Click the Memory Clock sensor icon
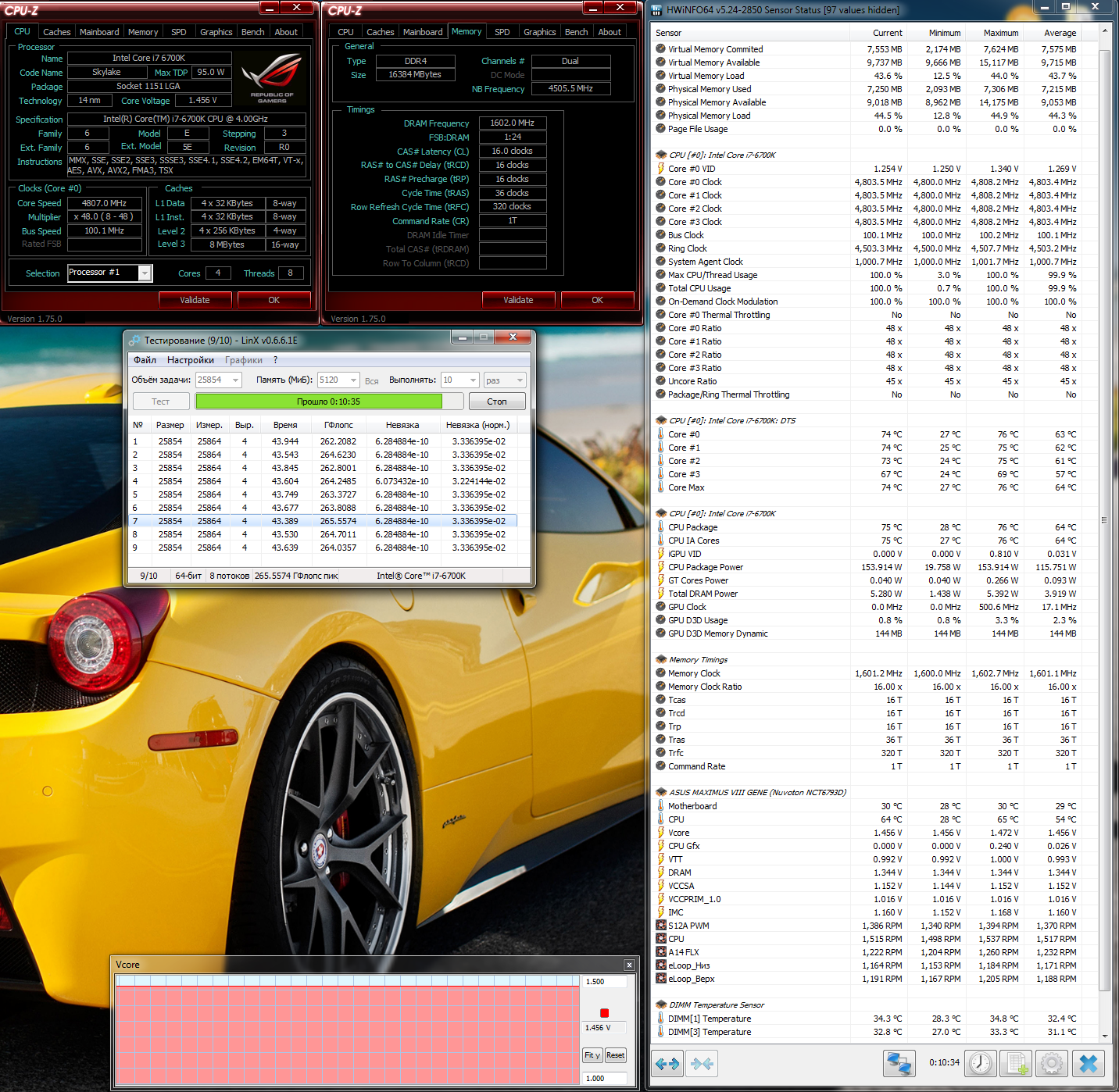Image resolution: width=1119 pixels, height=1092 pixels. [661, 673]
